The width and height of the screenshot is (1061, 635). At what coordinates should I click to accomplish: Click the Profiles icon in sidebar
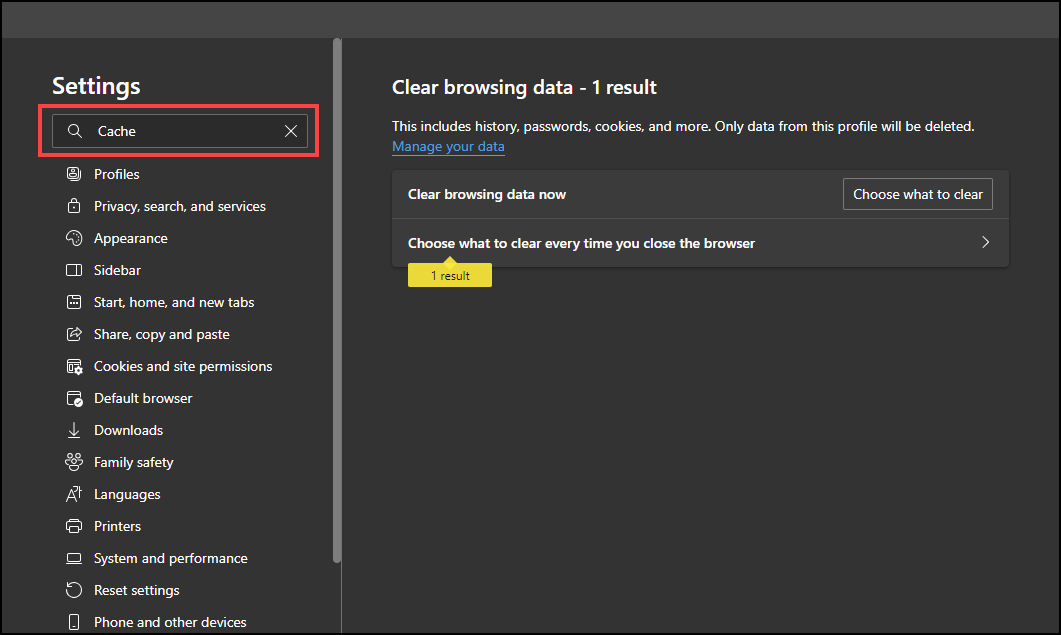pyautogui.click(x=73, y=174)
